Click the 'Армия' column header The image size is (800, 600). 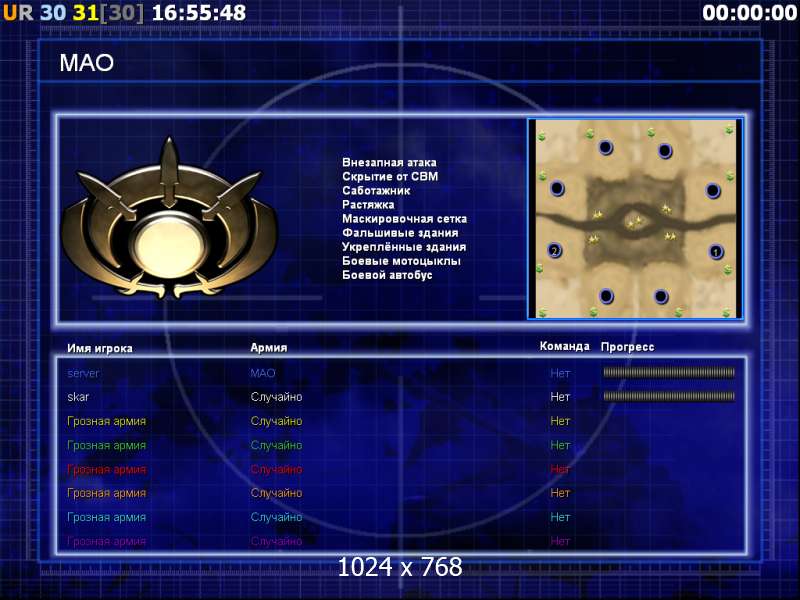point(268,347)
